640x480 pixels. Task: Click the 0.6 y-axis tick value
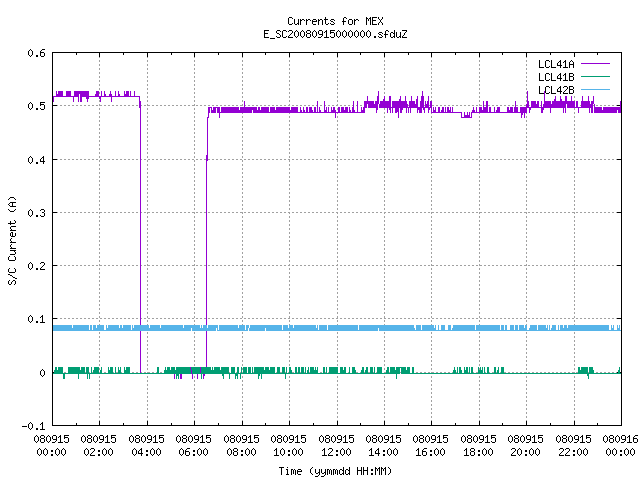tap(36, 53)
